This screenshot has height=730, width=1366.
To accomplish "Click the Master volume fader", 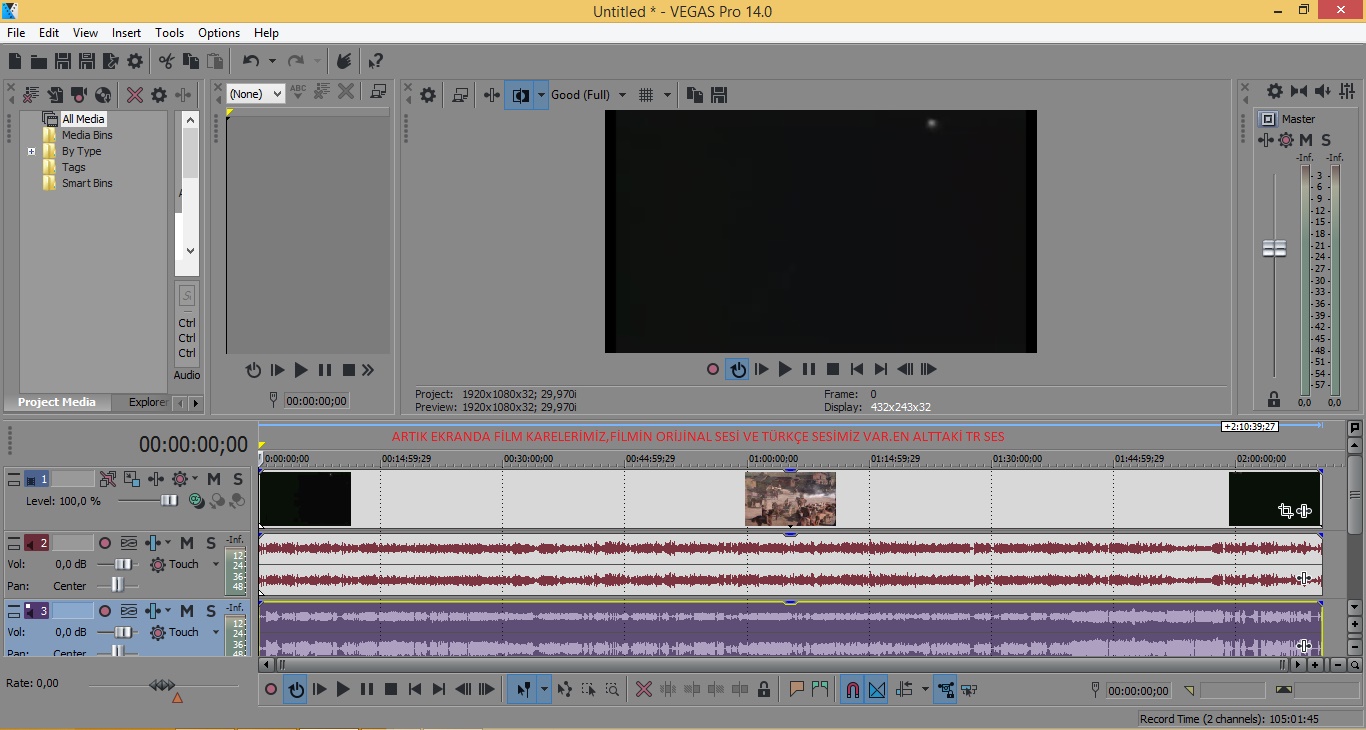I will click(1274, 248).
